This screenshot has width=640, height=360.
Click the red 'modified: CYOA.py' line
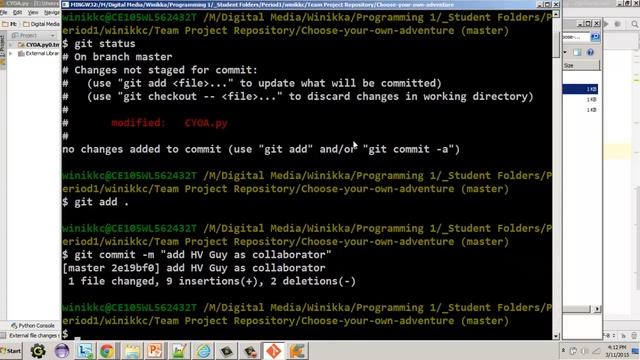pos(169,123)
